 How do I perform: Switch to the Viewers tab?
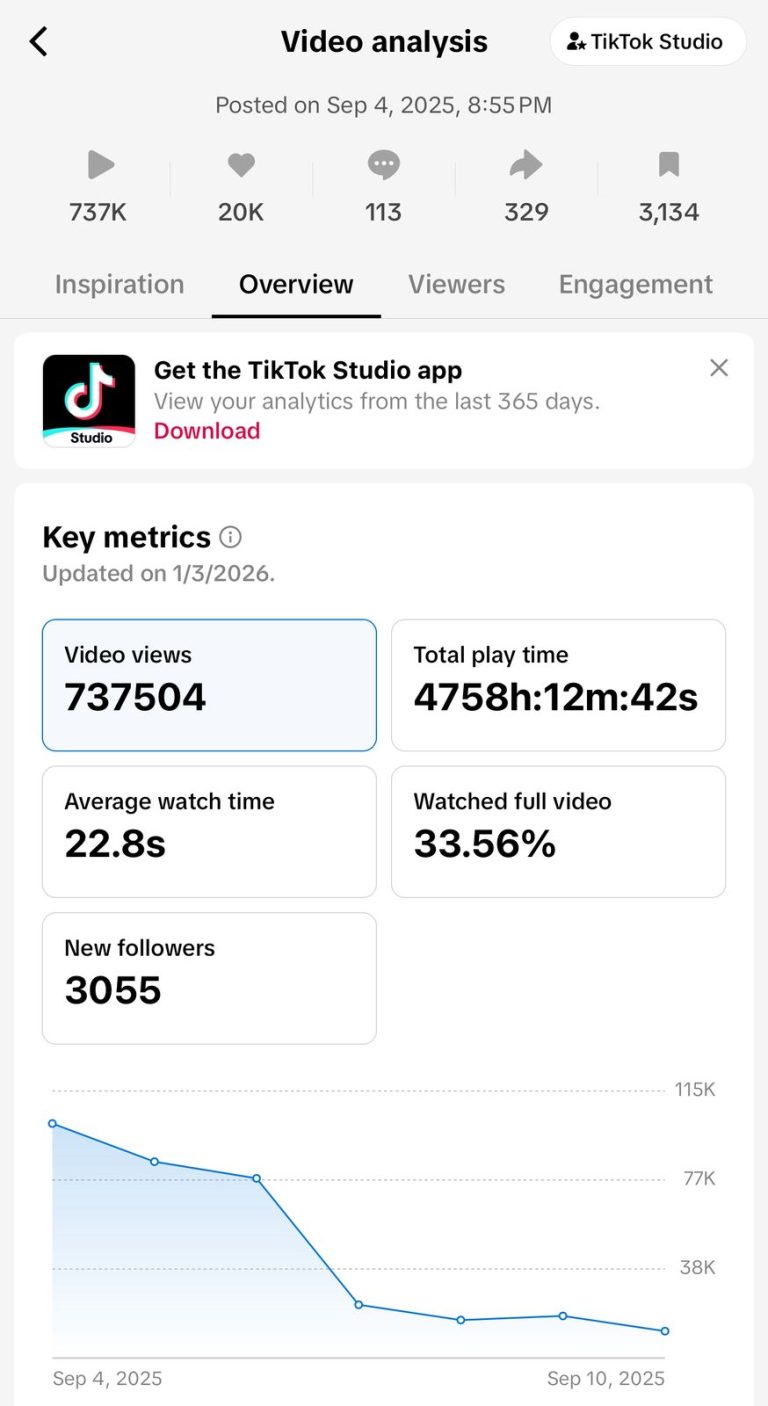point(456,284)
